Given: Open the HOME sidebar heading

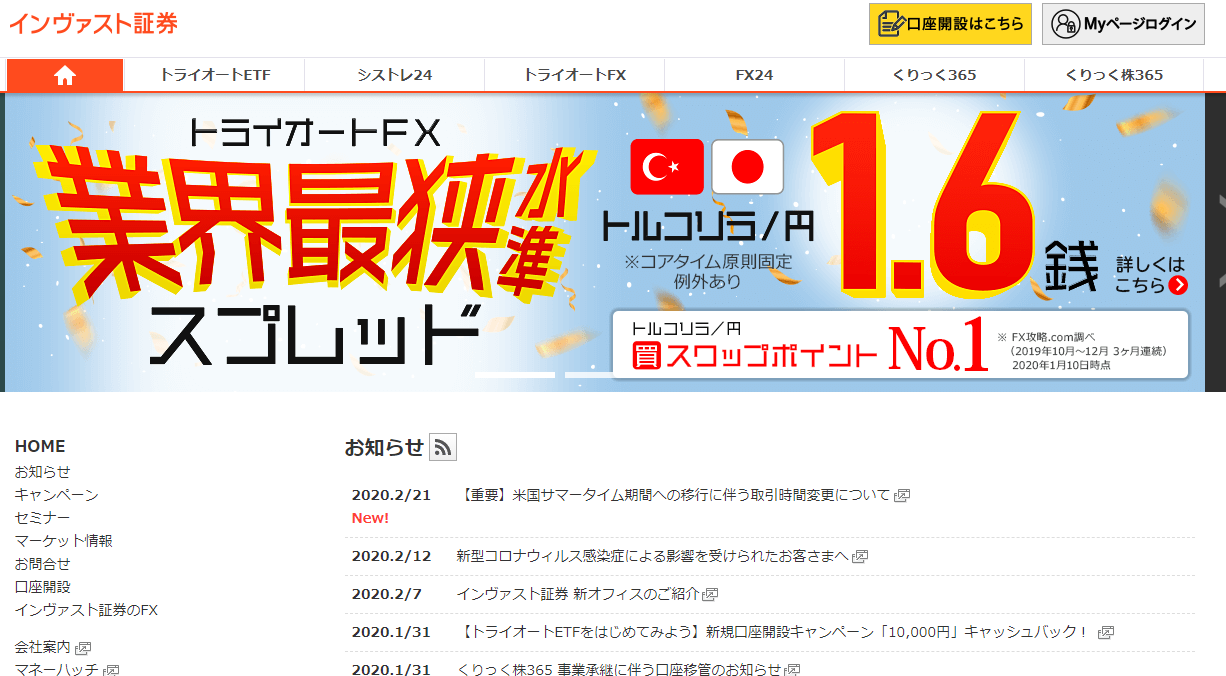Looking at the screenshot, I should [x=40, y=446].
